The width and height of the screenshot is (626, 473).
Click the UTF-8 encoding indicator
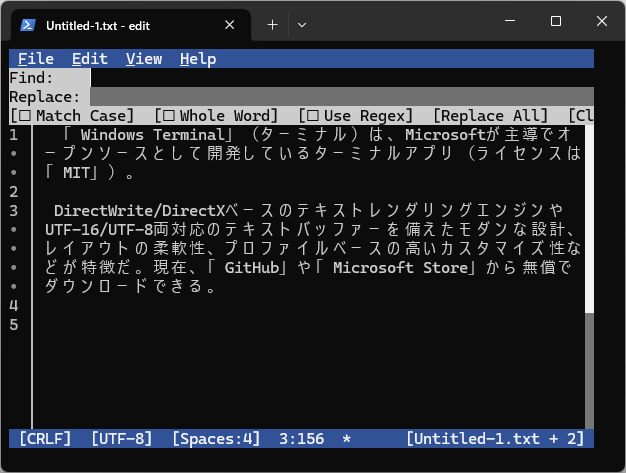pos(122,439)
